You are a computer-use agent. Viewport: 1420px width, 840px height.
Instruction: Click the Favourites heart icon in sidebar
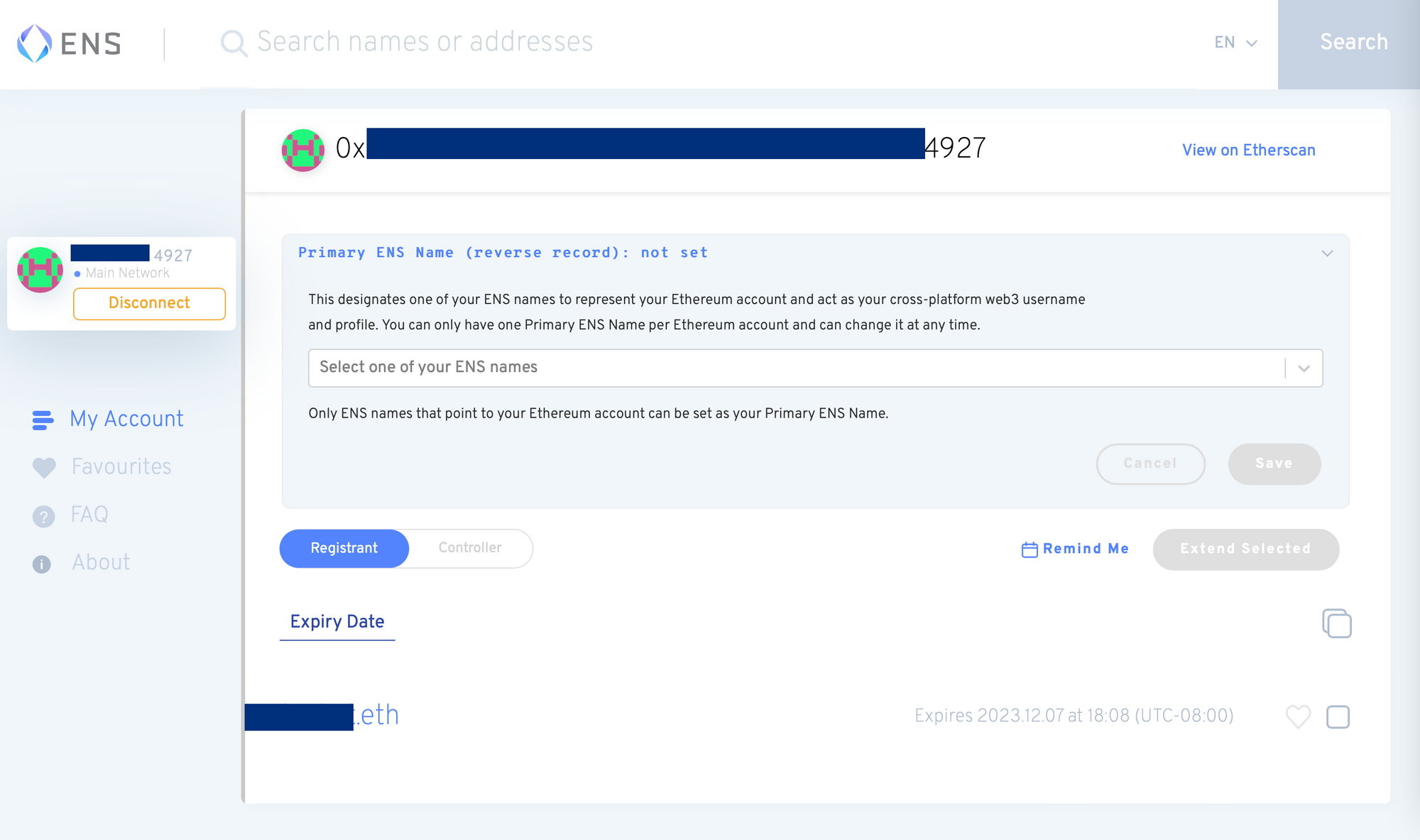coord(43,467)
